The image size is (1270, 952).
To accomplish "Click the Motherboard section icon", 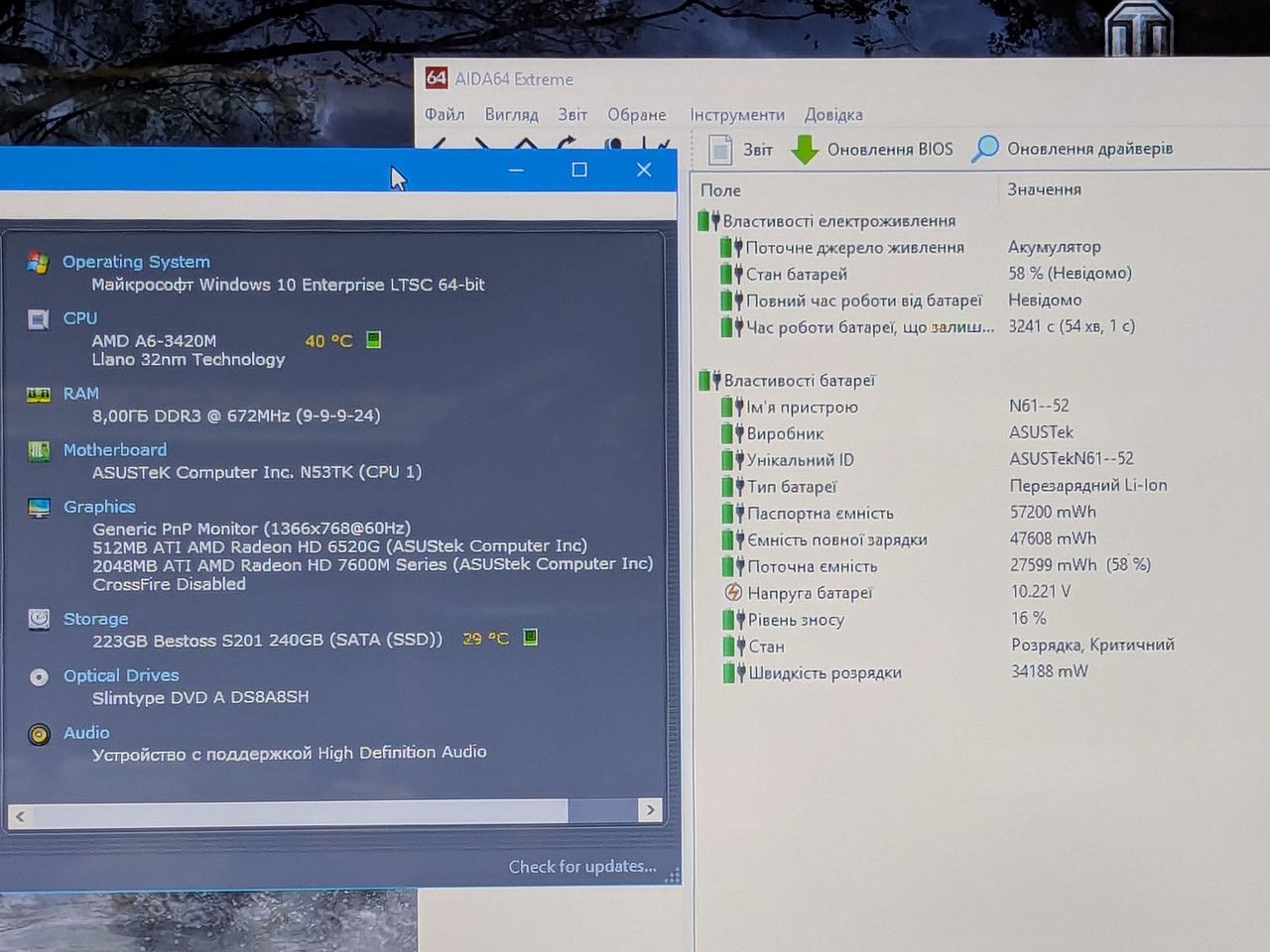I will 39,451.
